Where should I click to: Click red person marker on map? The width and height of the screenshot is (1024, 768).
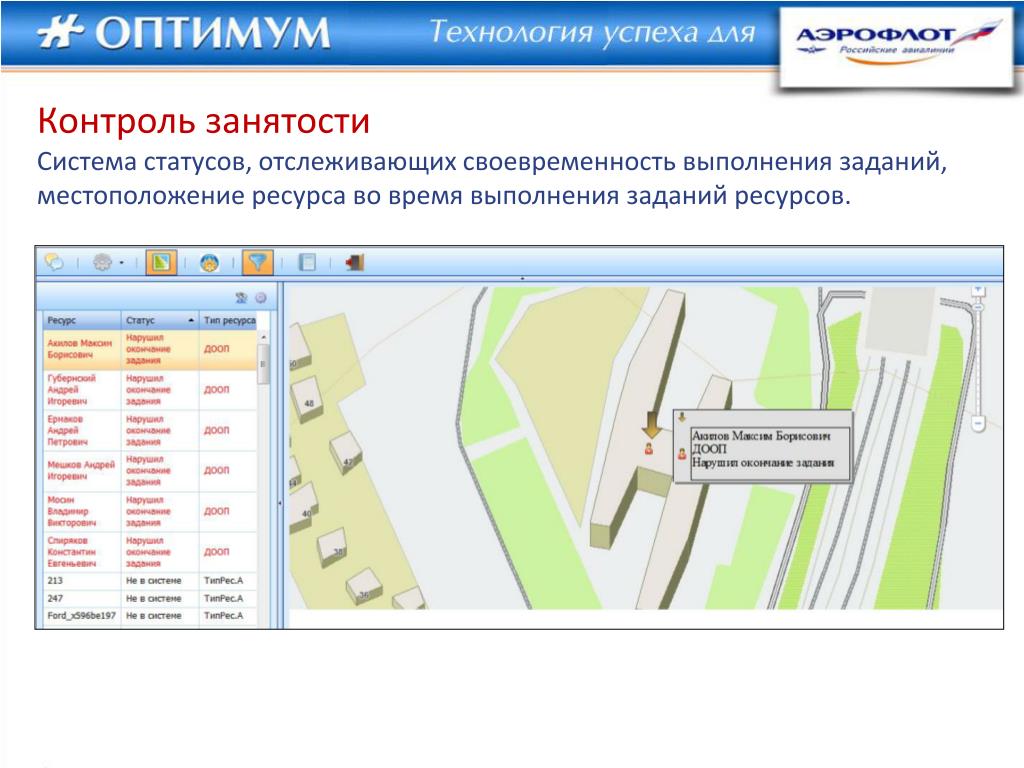[649, 451]
